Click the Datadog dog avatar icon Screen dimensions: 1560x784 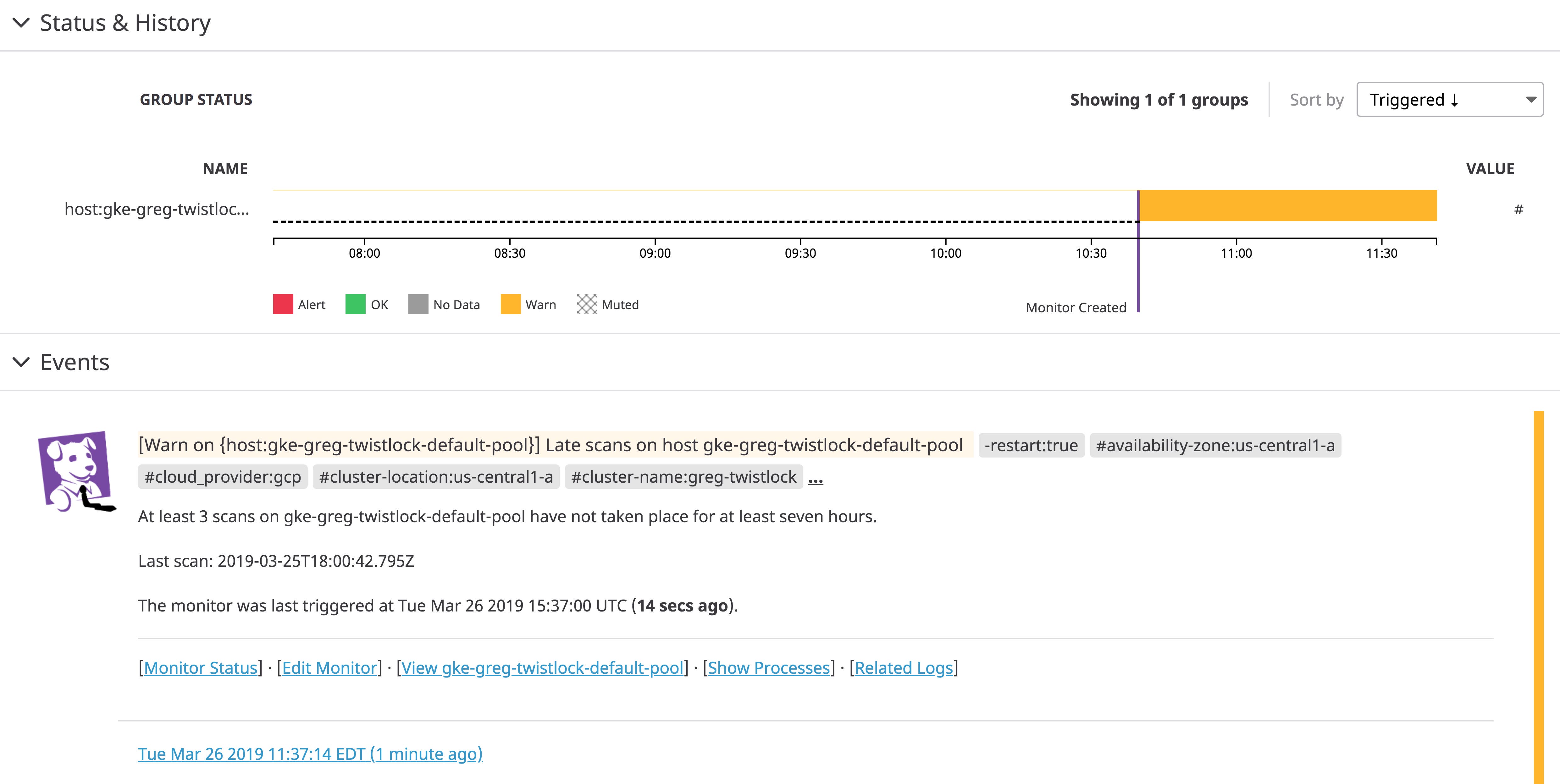(x=76, y=471)
